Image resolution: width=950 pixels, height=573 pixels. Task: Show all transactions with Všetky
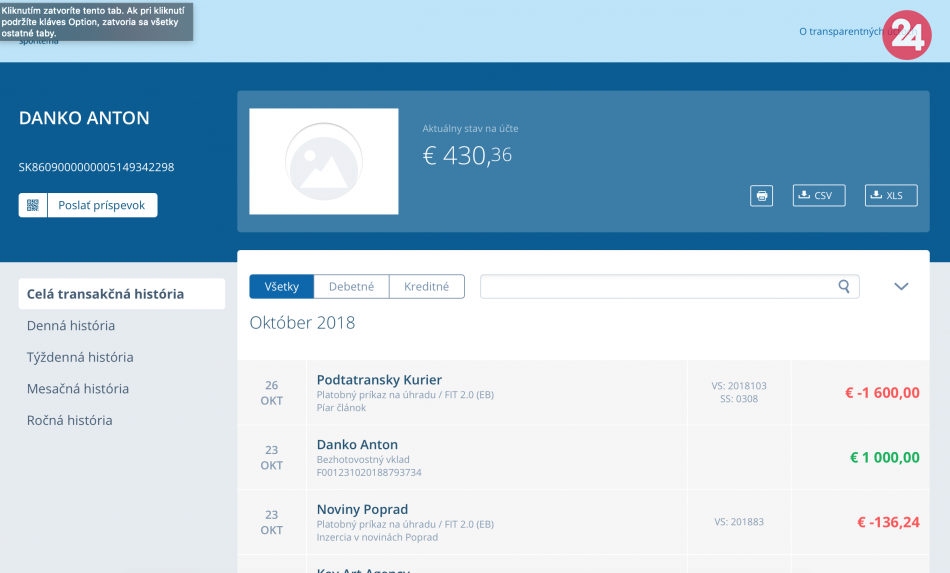click(x=282, y=287)
